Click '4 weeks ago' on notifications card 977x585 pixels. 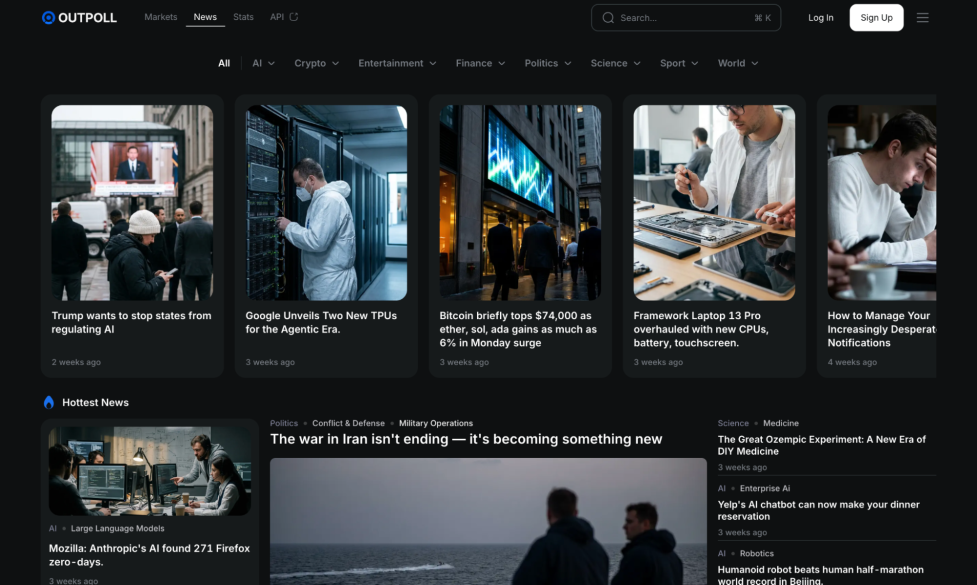tap(852, 362)
